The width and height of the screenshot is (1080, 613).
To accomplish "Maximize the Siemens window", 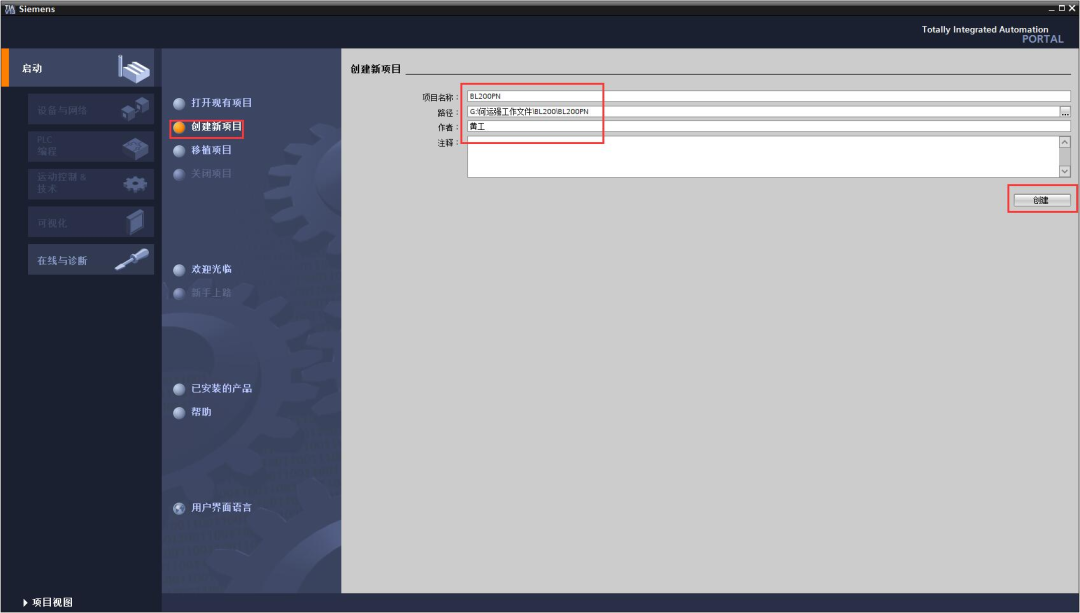I will (1061, 9).
